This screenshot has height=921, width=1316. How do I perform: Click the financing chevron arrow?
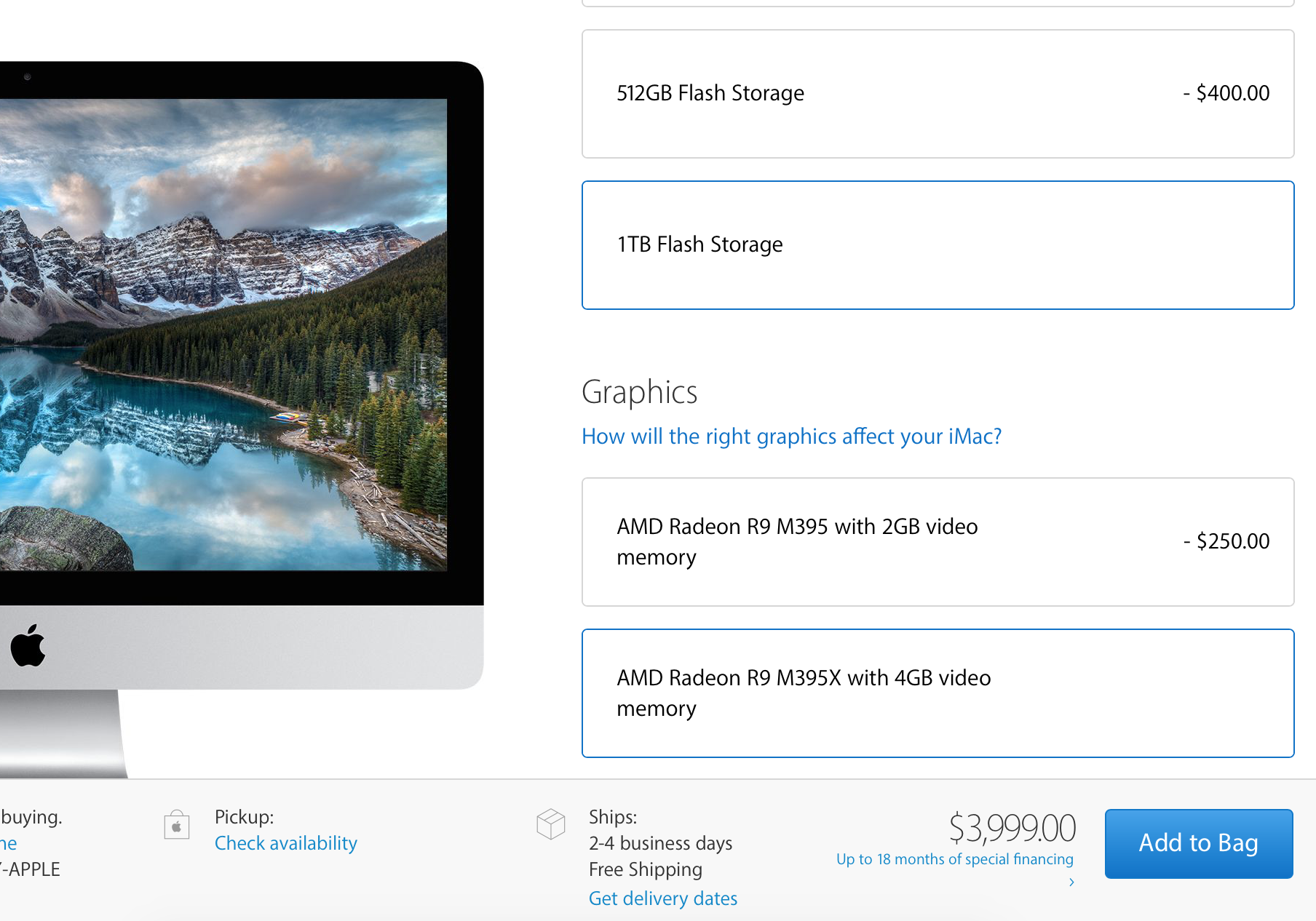pyautogui.click(x=1071, y=882)
